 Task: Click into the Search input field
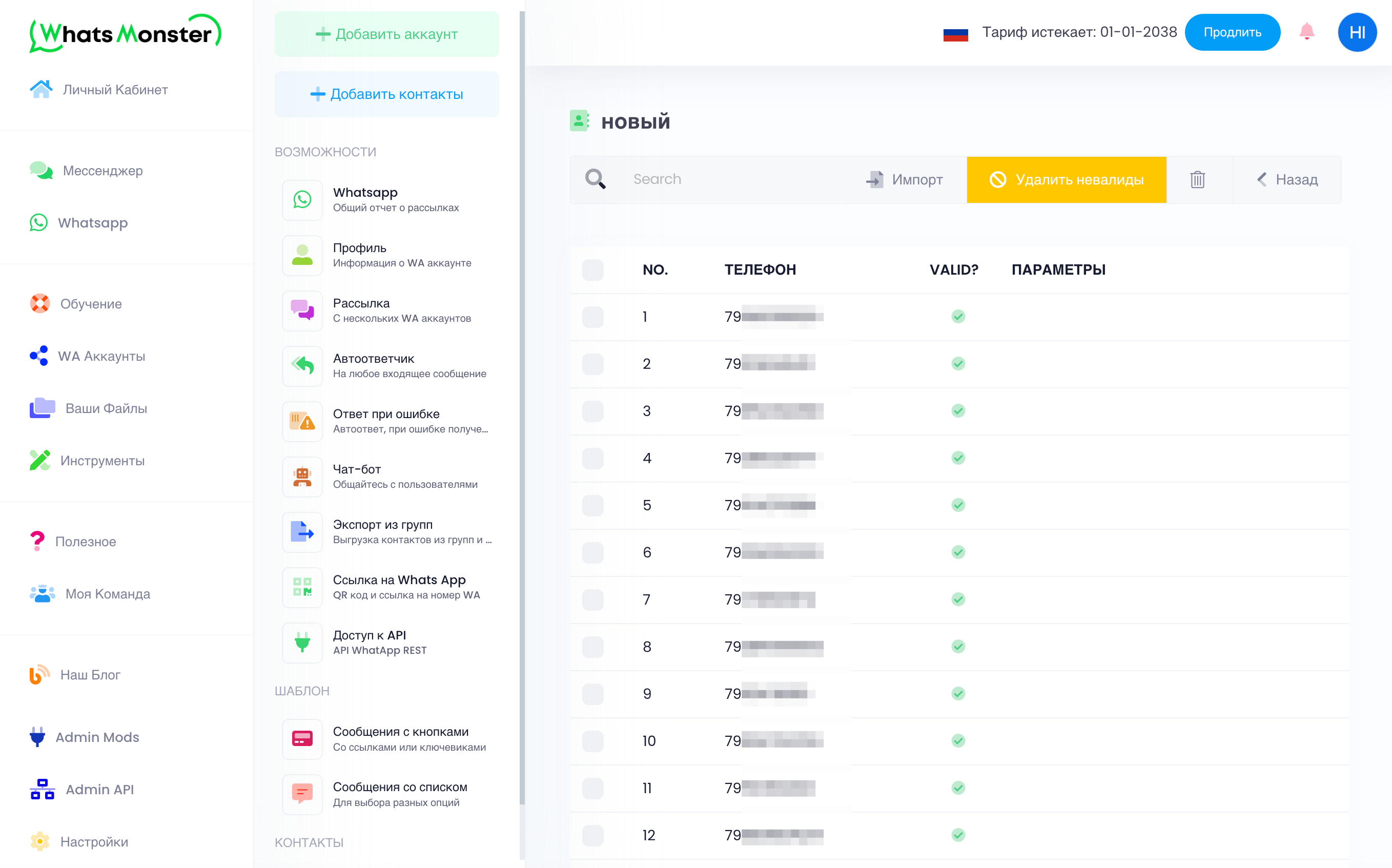tap(735, 179)
